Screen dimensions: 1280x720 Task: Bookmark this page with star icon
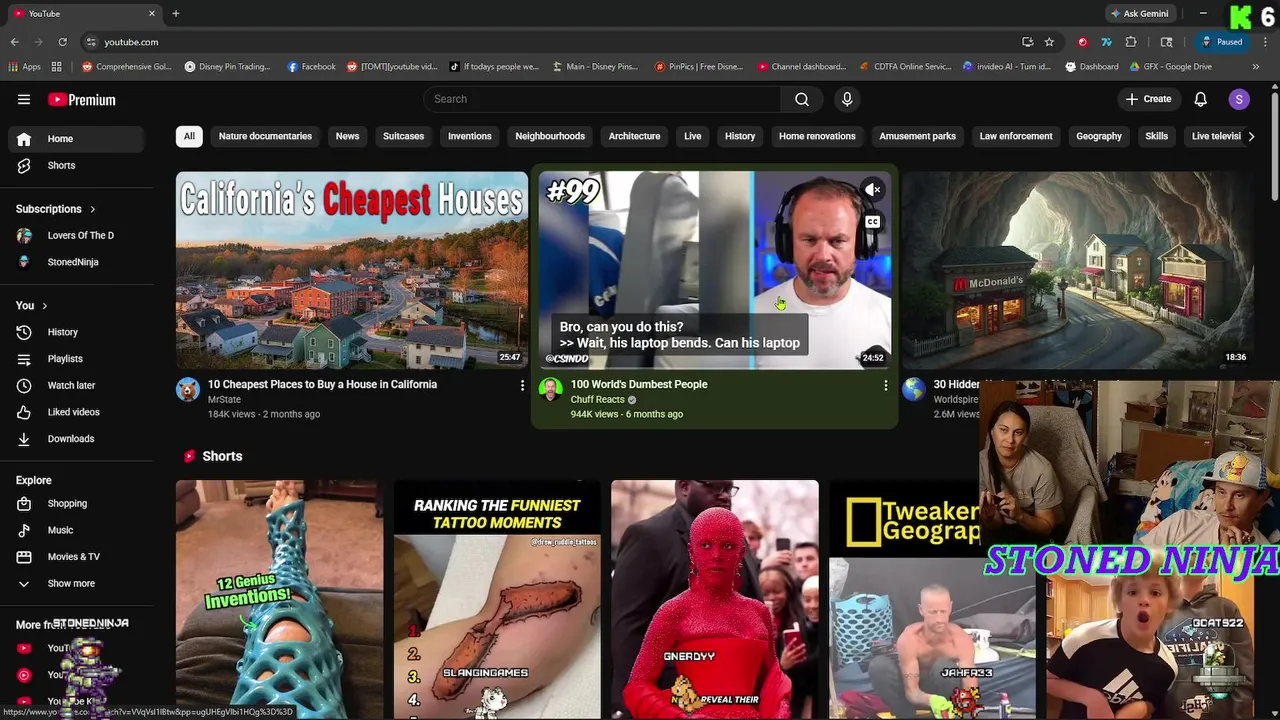1049,42
